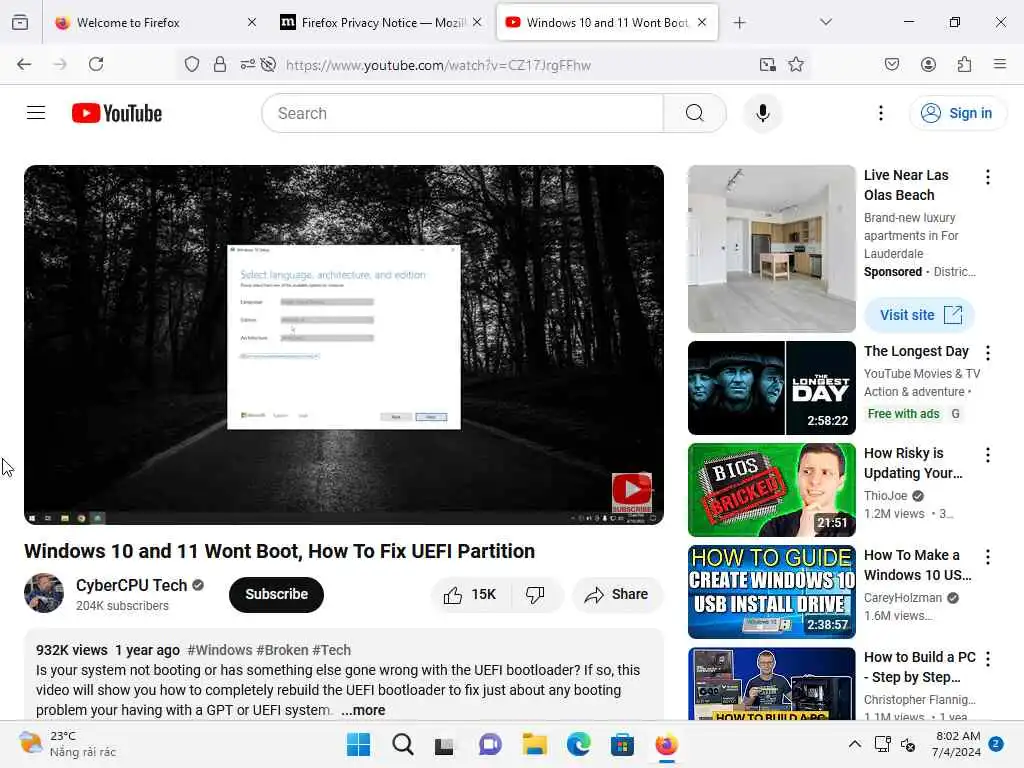The width and height of the screenshot is (1024, 768).
Task: Open weather widget showing 23°C
Action: pyautogui.click(x=68, y=744)
